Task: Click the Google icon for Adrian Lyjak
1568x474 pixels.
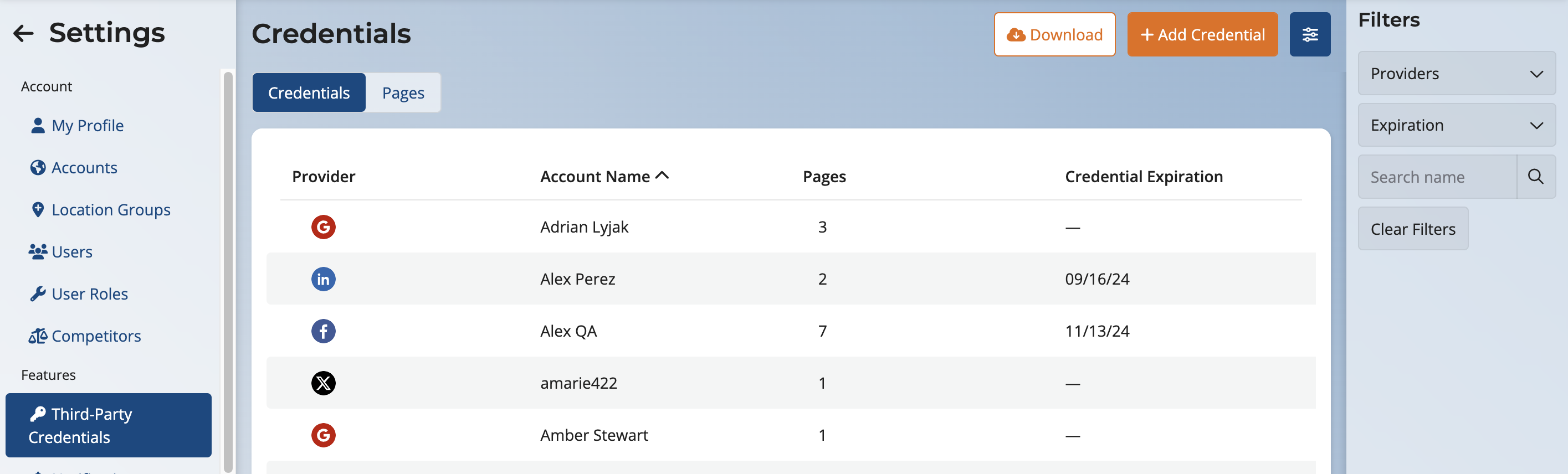Action: tap(323, 227)
